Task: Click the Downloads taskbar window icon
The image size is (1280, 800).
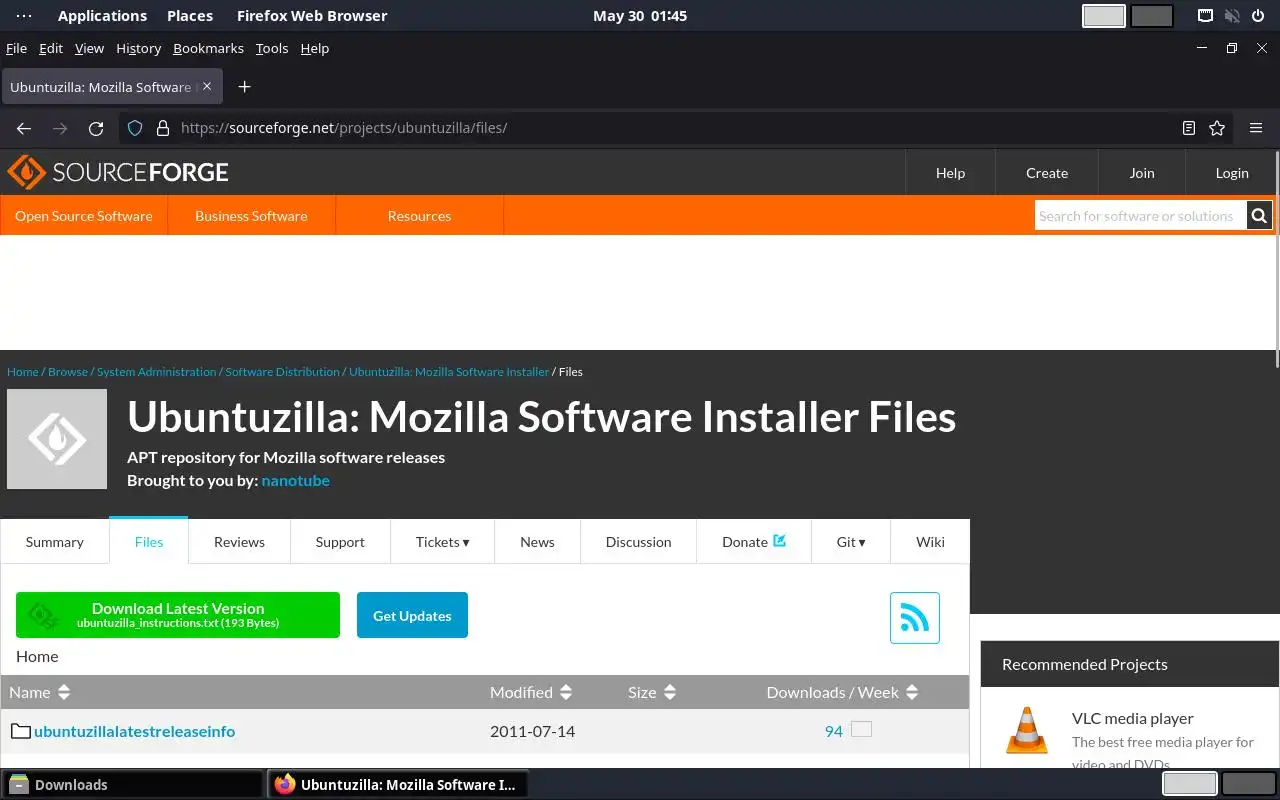Action: (x=19, y=785)
